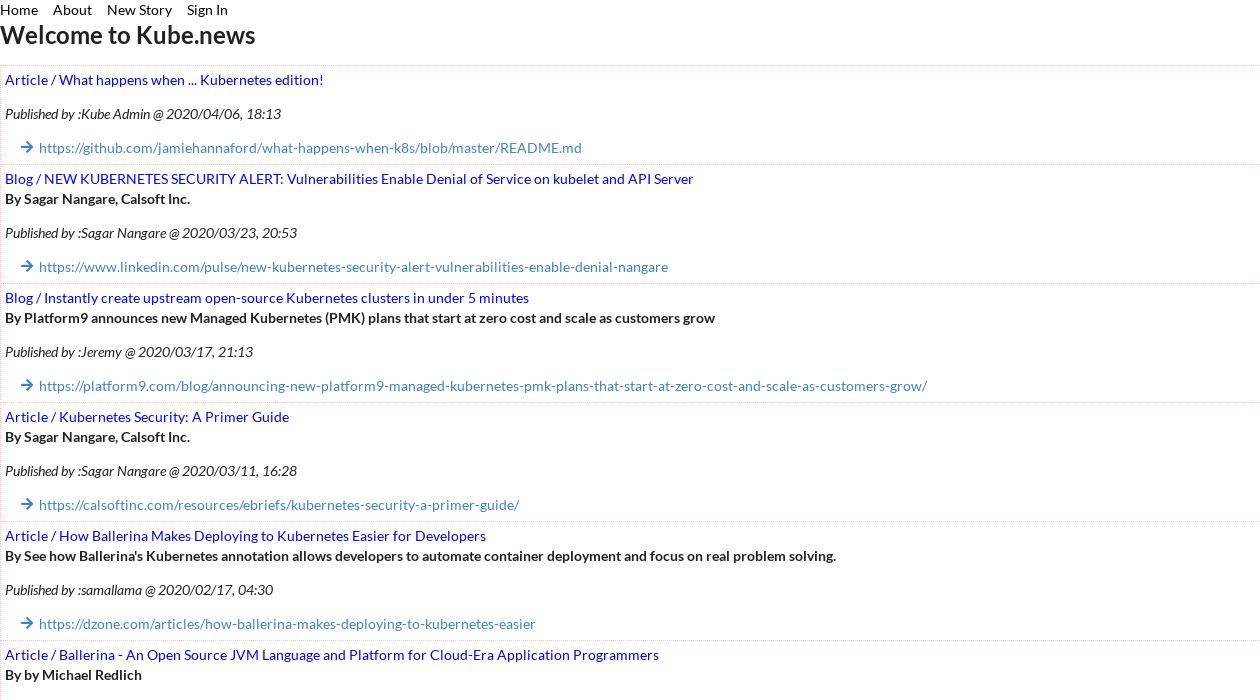
Task: Go to the Home menu item
Action: tap(19, 10)
